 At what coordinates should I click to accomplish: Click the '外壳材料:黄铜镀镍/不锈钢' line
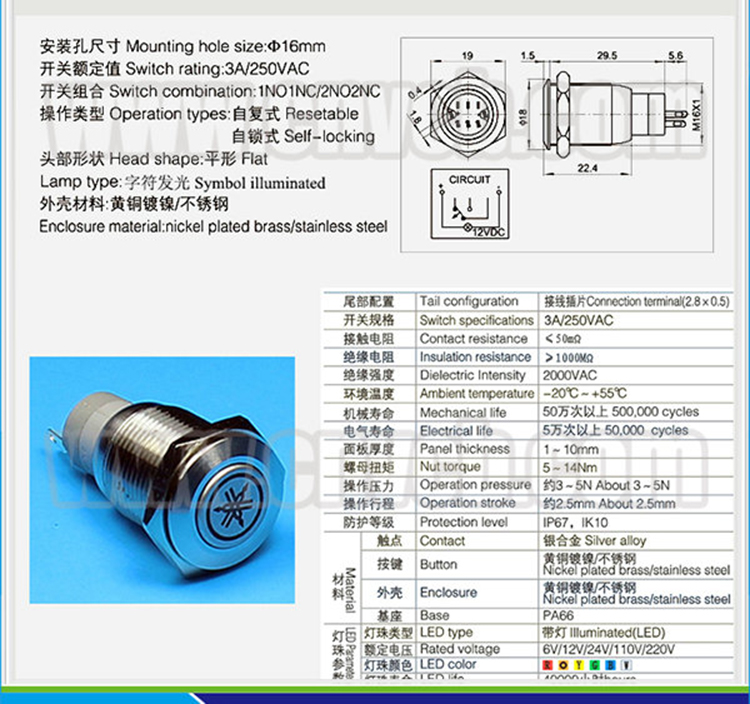[x=134, y=204]
